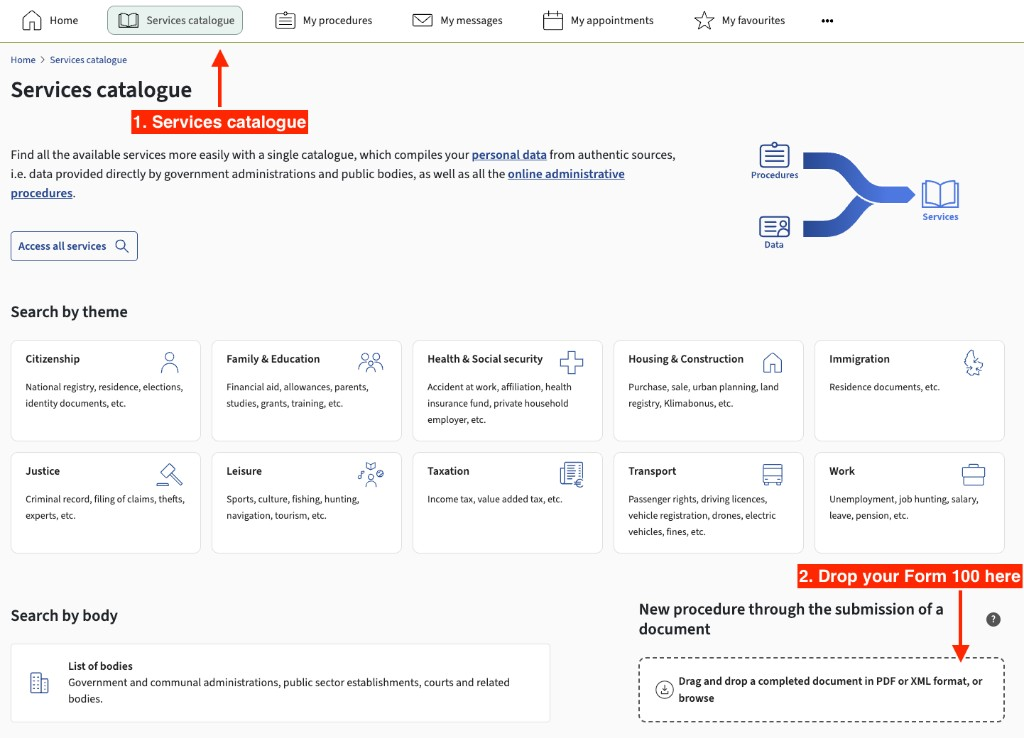Click the My messages envelope icon

(423, 20)
